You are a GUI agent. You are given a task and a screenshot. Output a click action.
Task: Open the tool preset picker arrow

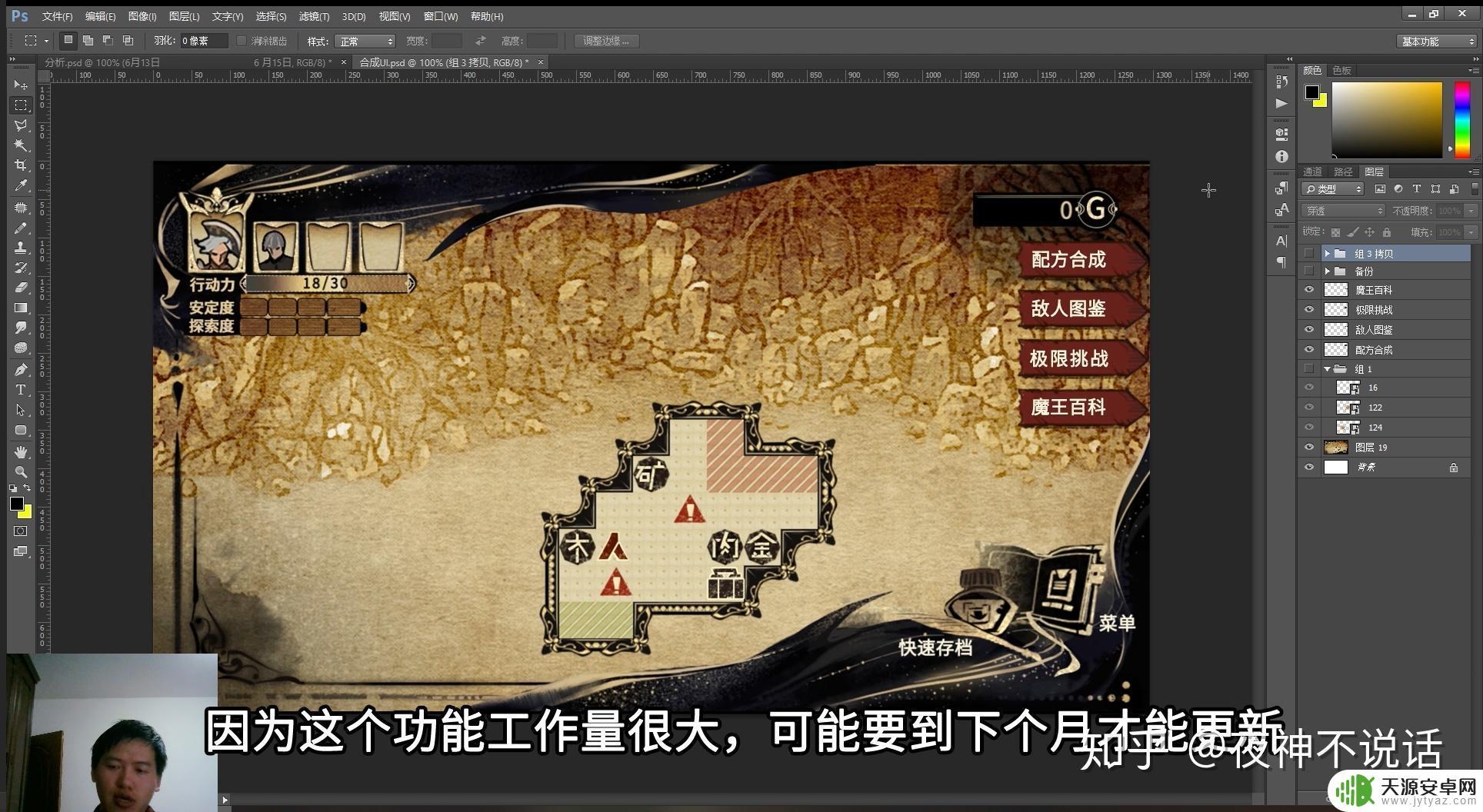[x=46, y=41]
